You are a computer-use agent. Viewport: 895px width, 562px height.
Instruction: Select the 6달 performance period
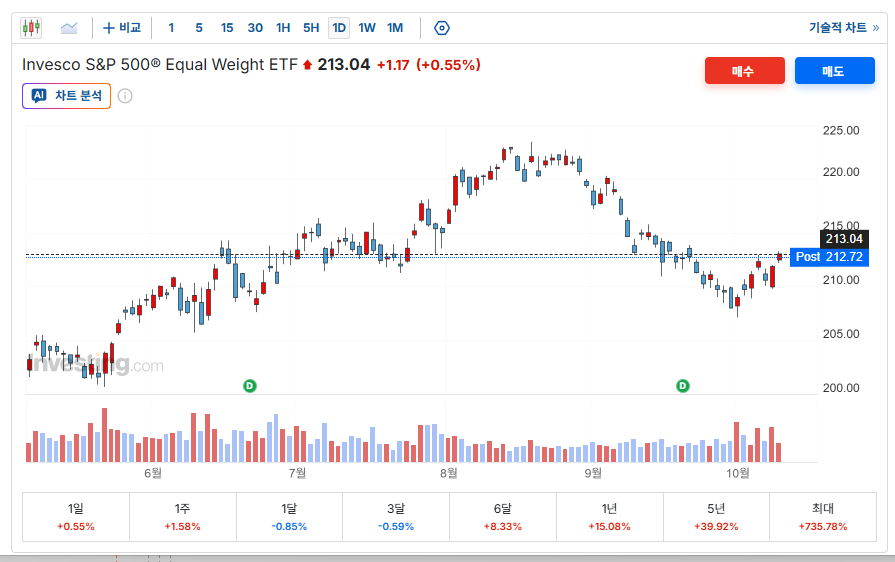[x=503, y=517]
